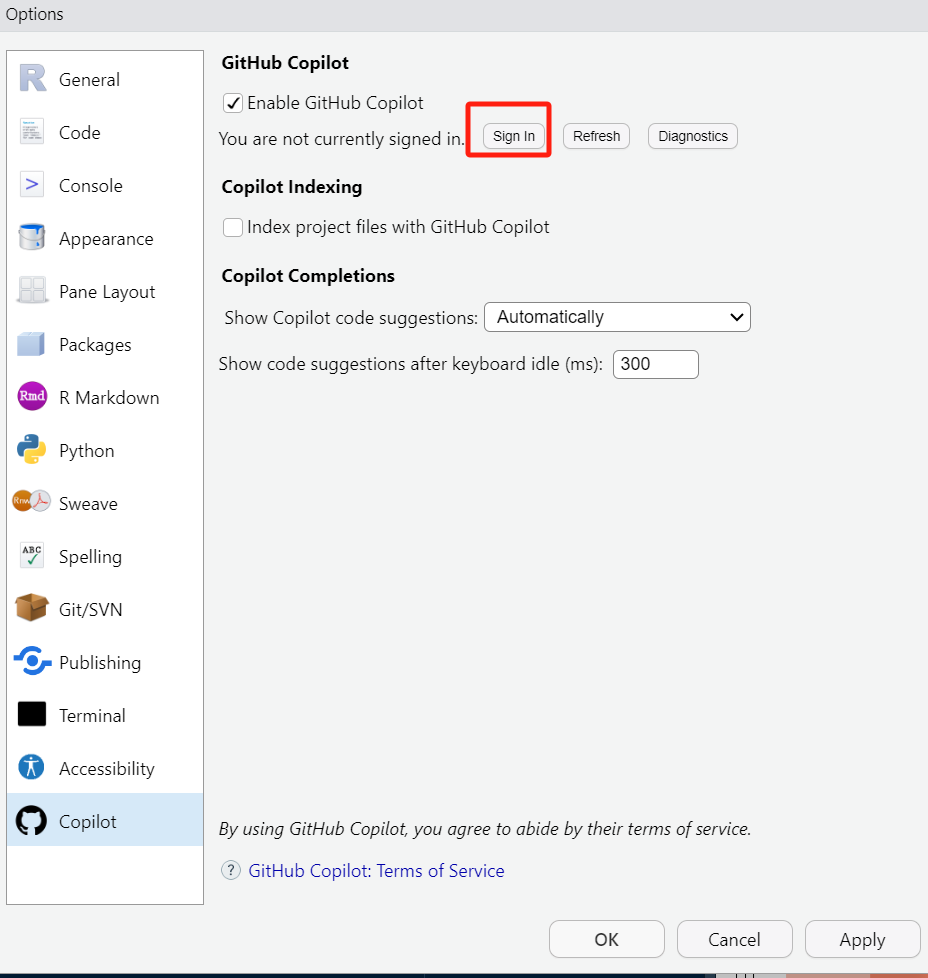Image resolution: width=928 pixels, height=978 pixels.
Task: Click the help question mark icon
Action: tap(231, 870)
